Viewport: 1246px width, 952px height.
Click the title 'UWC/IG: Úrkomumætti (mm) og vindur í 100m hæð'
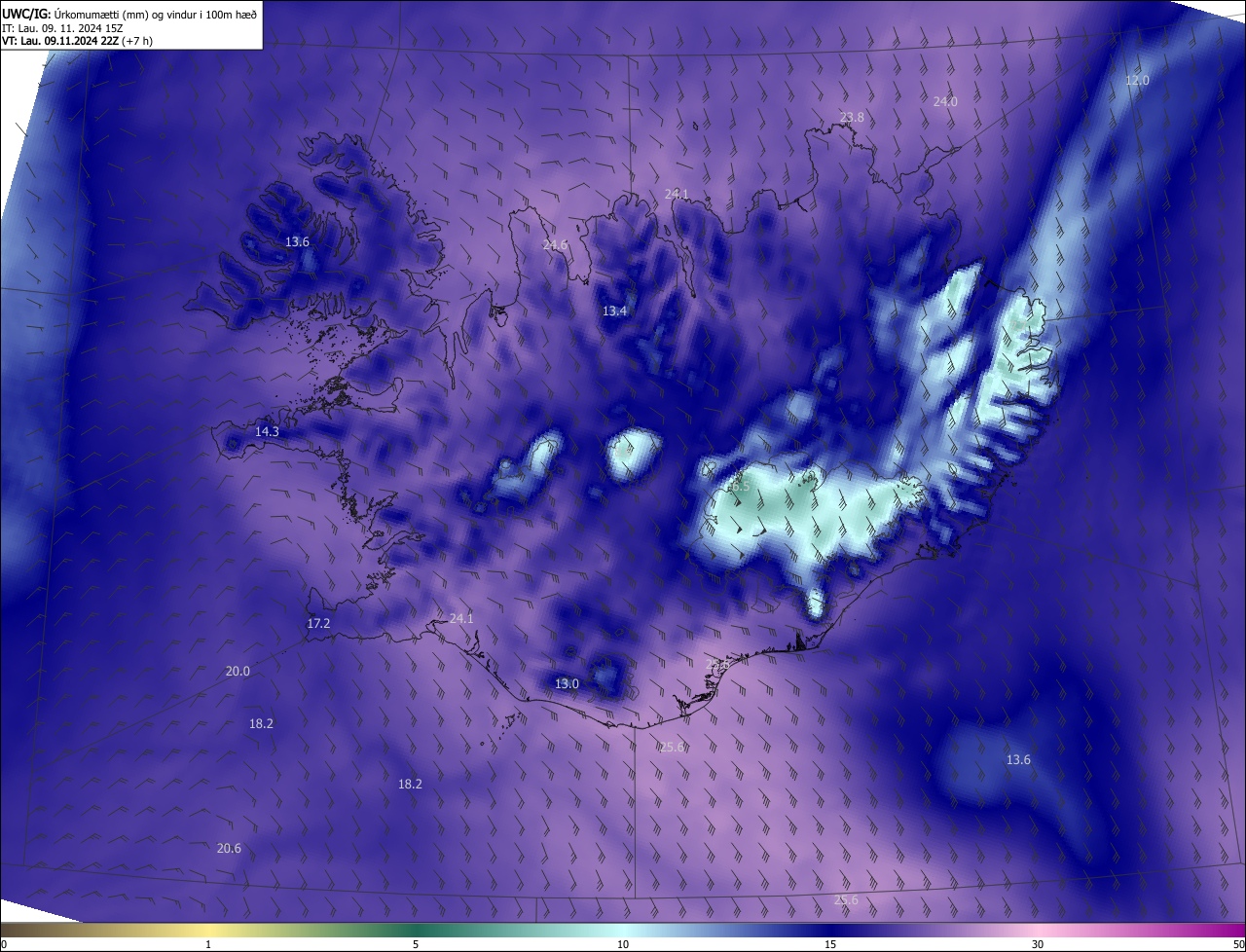tap(129, 14)
